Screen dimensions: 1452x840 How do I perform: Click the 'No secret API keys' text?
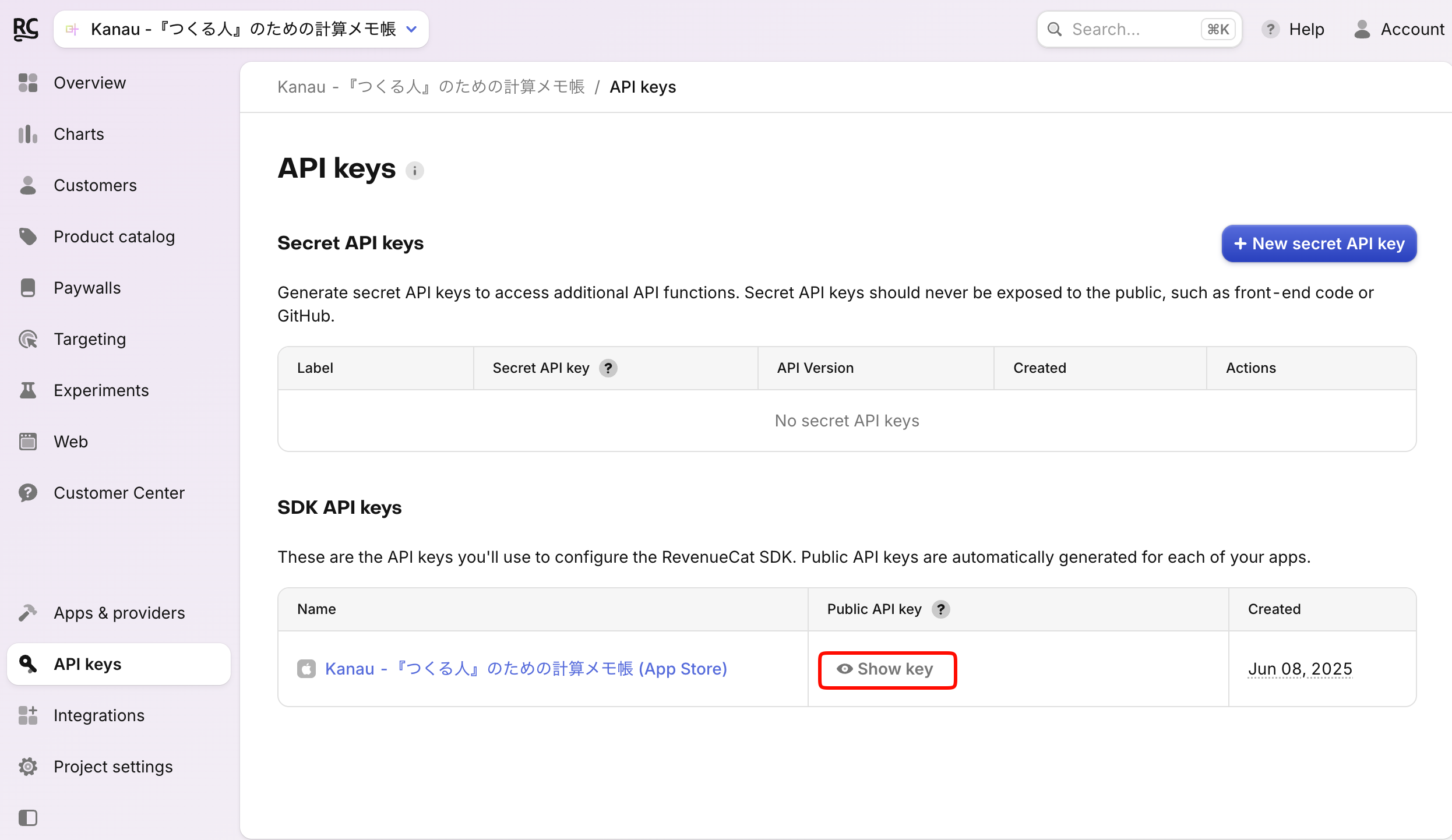[847, 421]
